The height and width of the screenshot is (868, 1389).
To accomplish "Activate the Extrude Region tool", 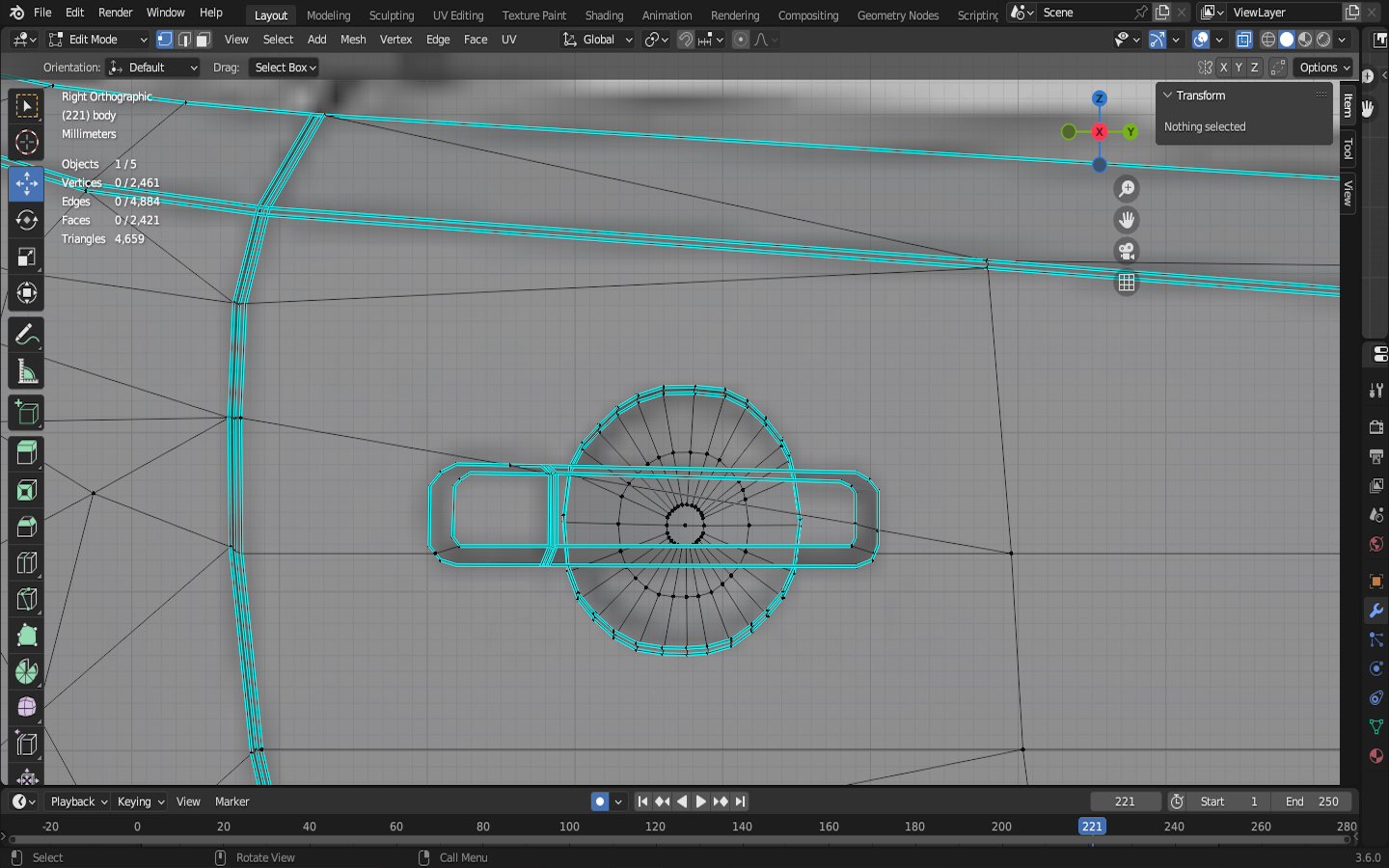I will (x=27, y=452).
